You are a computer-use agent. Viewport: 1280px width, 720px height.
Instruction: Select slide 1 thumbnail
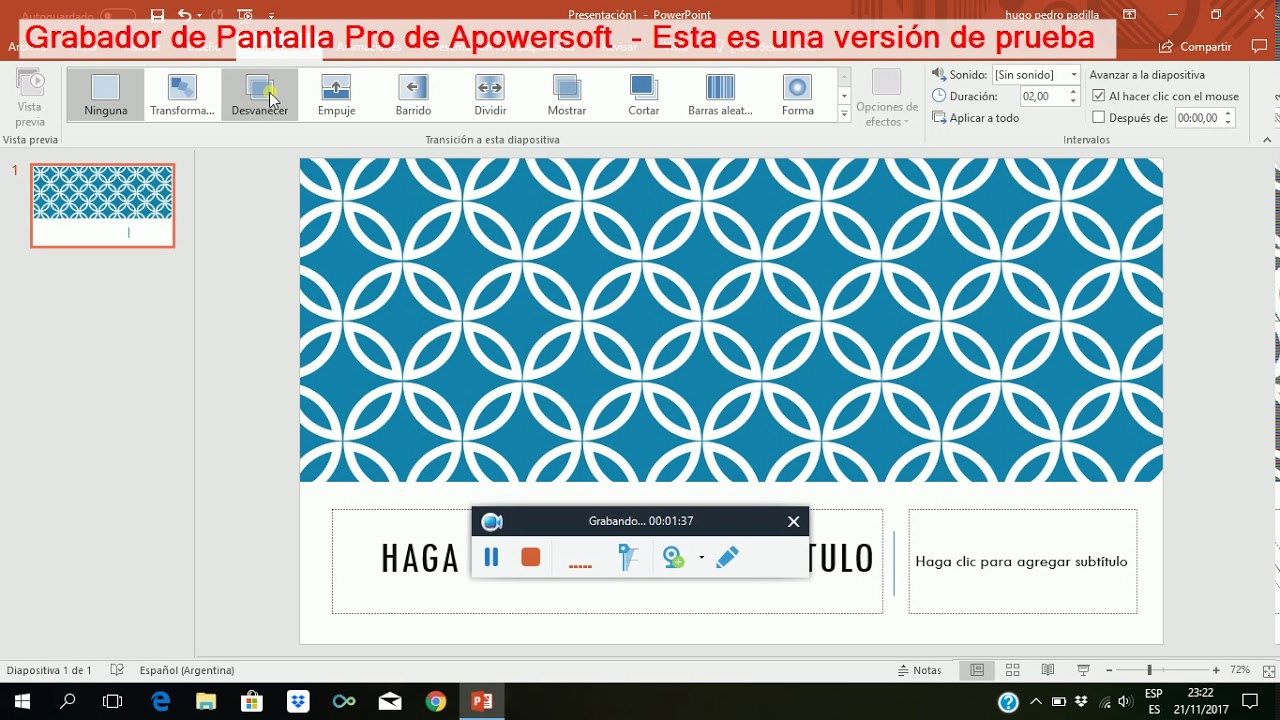pyautogui.click(x=103, y=206)
